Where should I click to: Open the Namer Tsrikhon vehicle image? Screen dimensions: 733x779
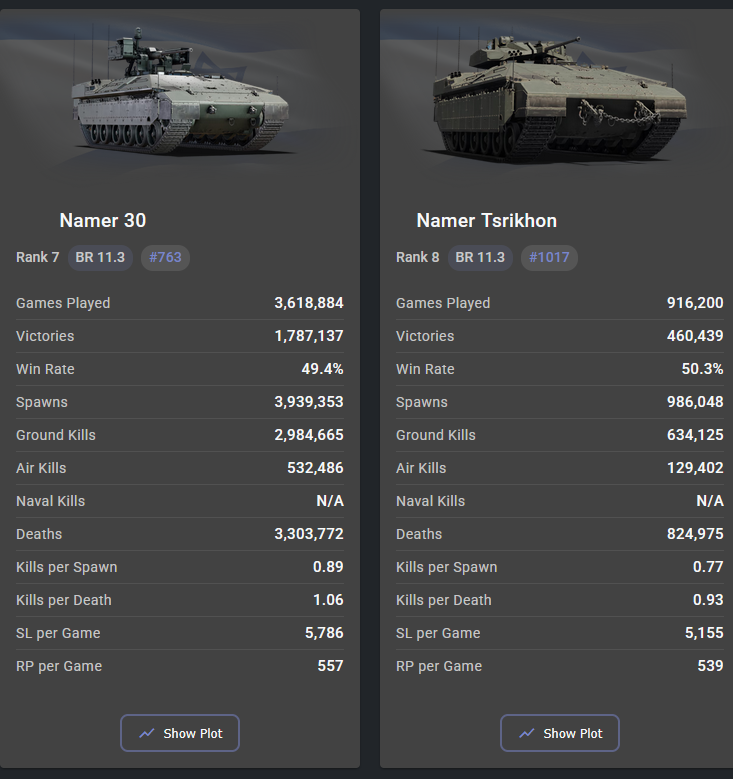click(x=559, y=98)
